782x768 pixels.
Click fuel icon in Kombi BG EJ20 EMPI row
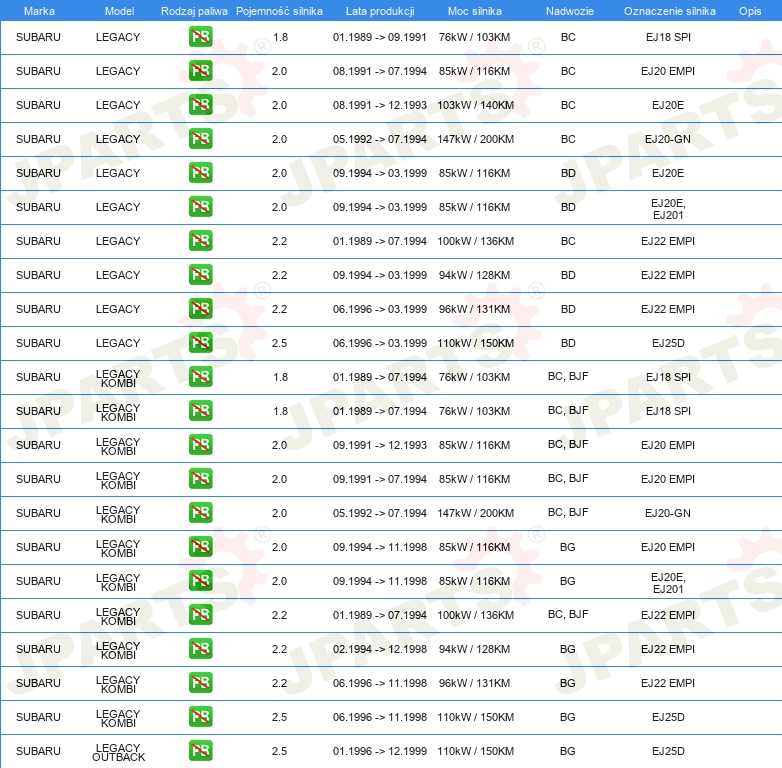click(x=200, y=547)
